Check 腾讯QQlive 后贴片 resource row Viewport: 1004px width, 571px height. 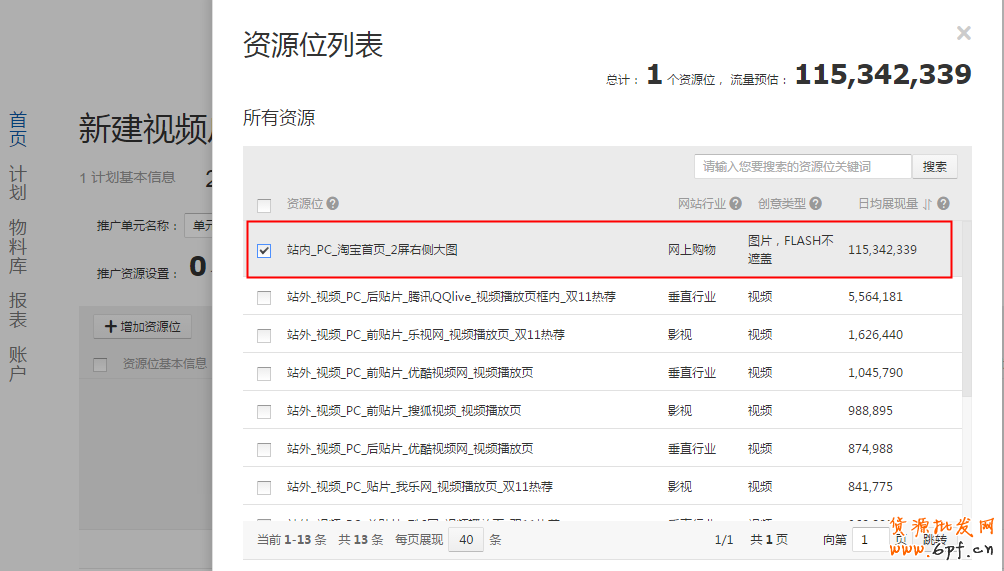pyautogui.click(x=264, y=297)
